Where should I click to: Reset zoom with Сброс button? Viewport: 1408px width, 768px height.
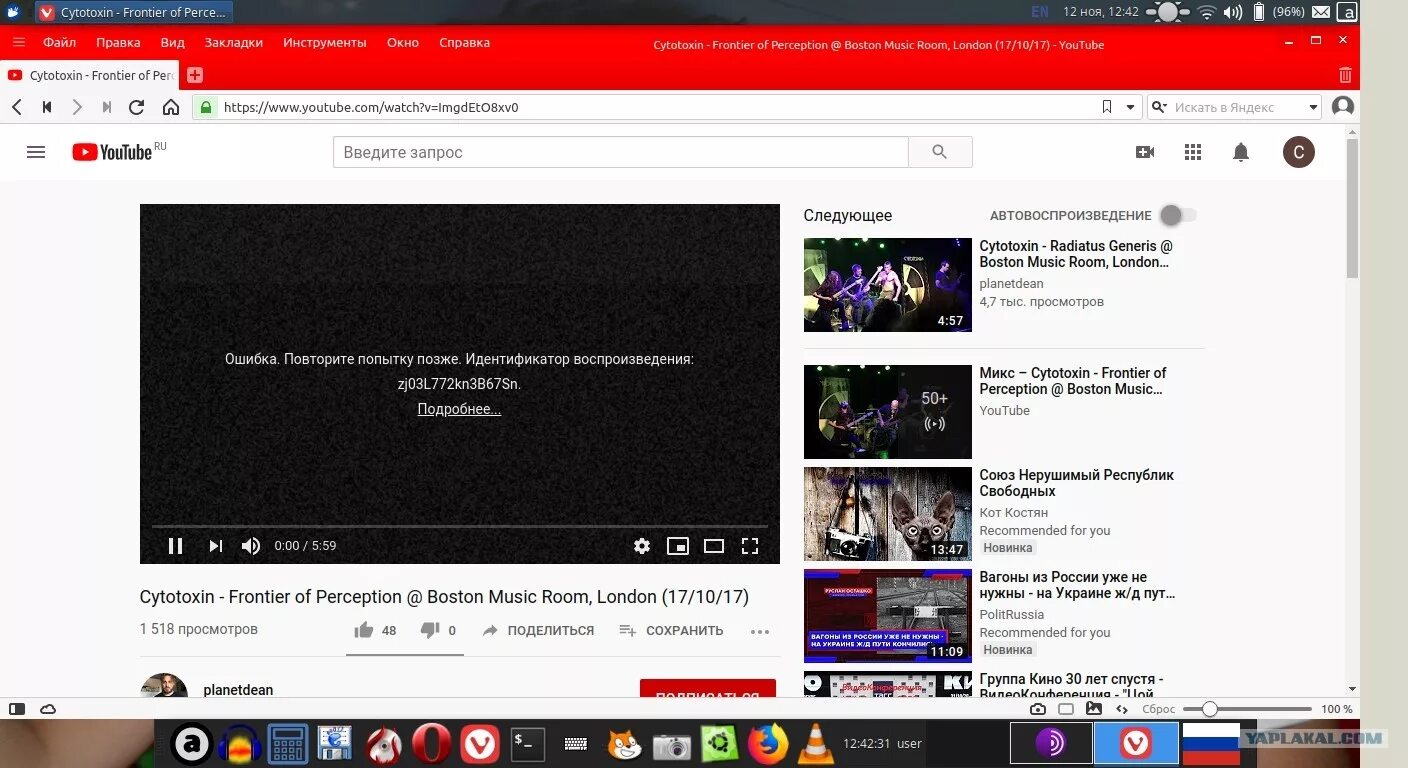pos(1159,709)
